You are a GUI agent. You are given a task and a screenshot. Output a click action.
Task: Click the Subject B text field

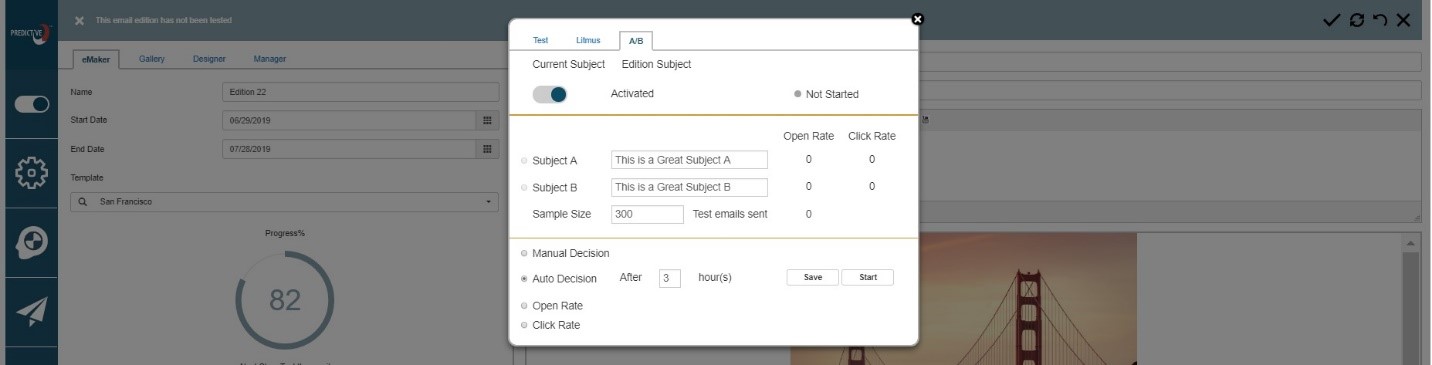click(x=689, y=187)
